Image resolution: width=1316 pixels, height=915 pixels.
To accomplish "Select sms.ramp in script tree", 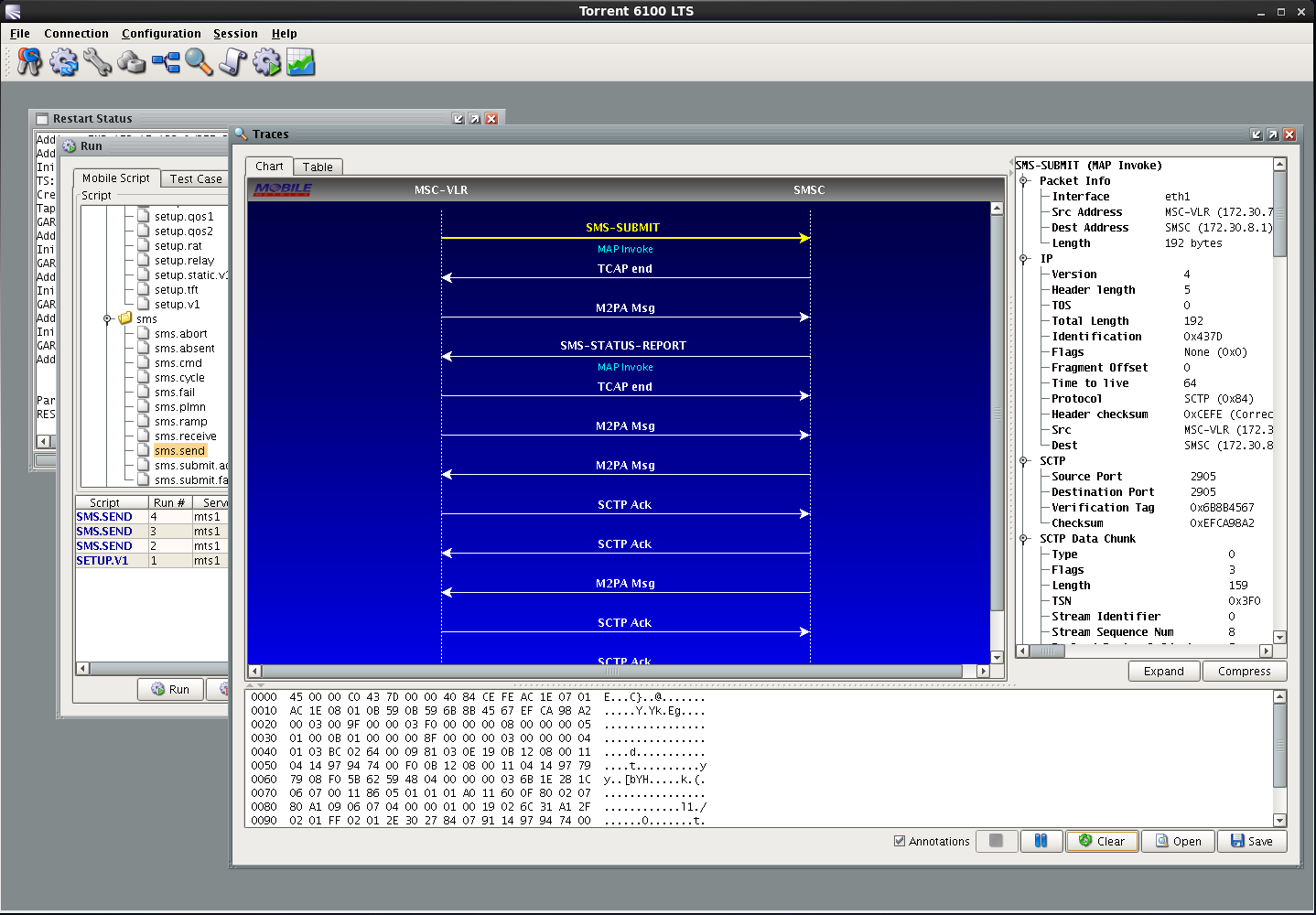I will tap(181, 422).
